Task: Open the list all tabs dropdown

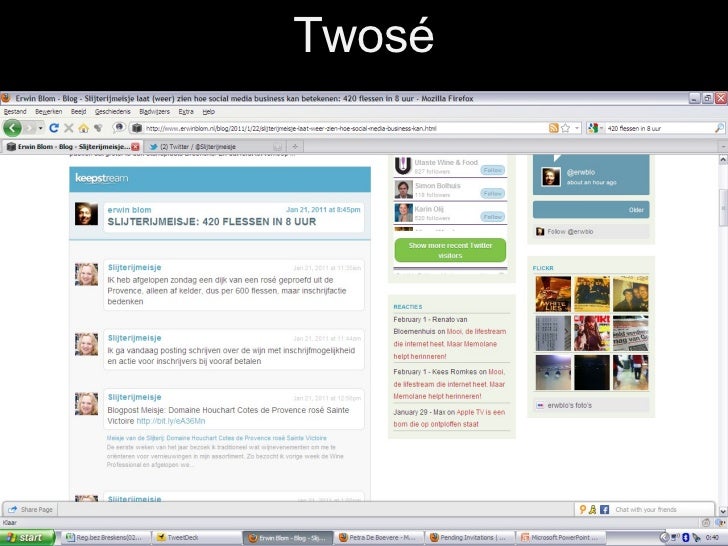Action: 723,147
